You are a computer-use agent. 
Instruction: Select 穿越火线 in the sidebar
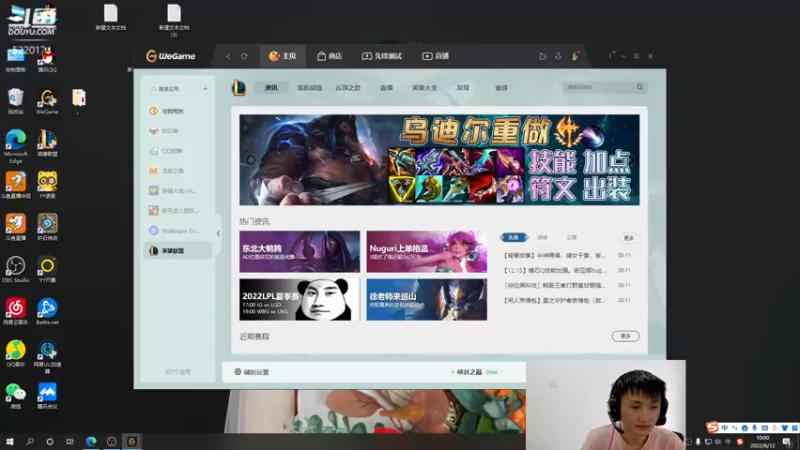point(178,191)
